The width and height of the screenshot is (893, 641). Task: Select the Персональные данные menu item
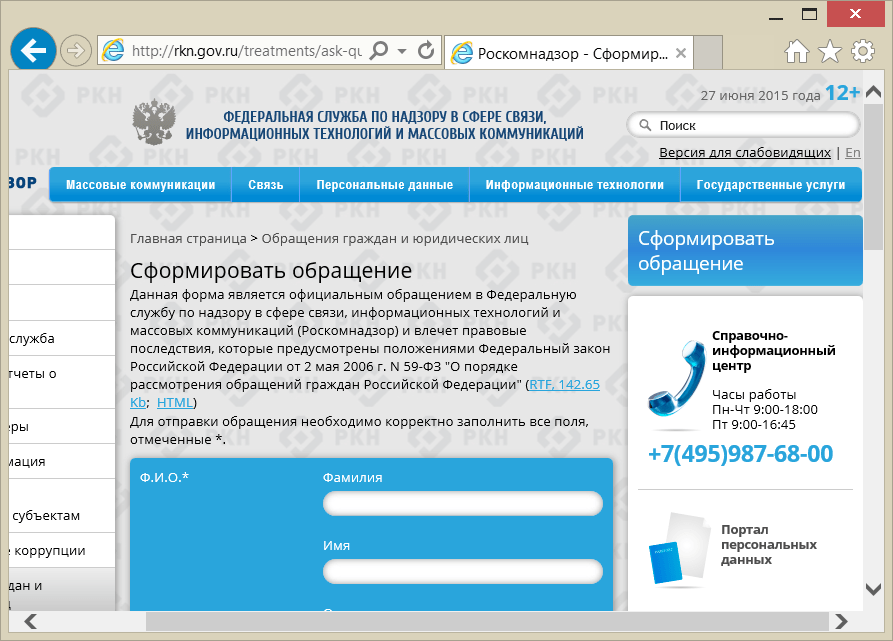point(384,184)
